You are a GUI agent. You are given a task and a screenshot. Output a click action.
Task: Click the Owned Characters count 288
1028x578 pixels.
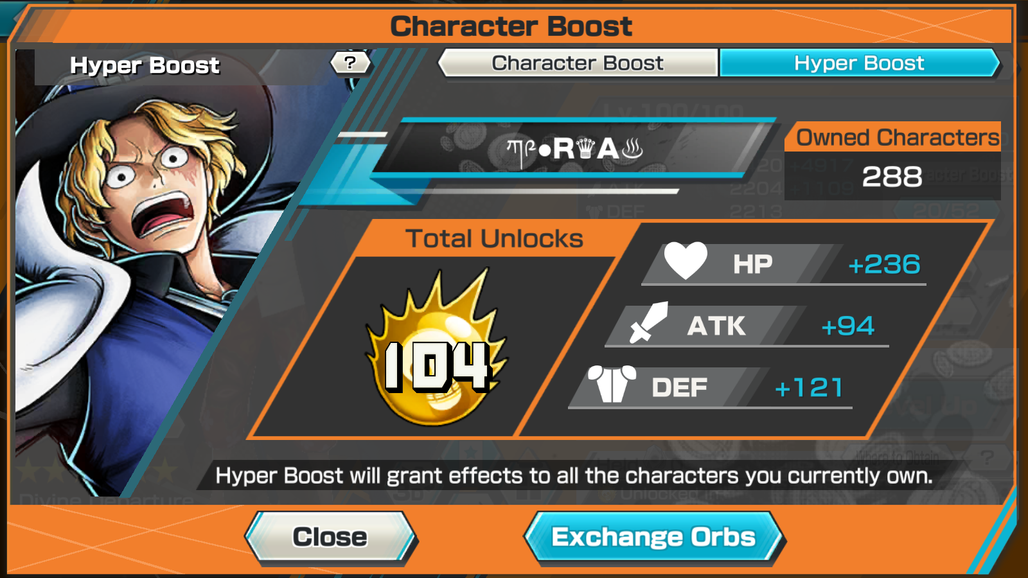tap(892, 176)
